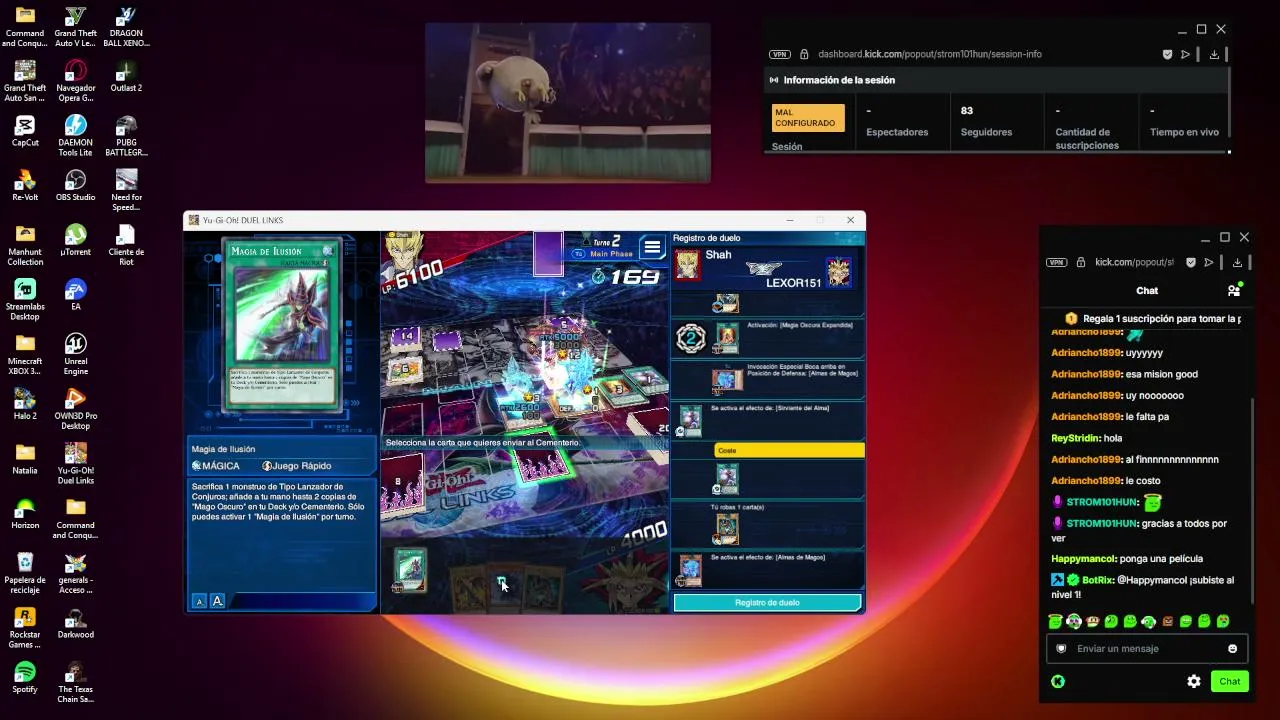
Task: Open Cliente de Riot desktop shortcut
Action: tap(126, 246)
